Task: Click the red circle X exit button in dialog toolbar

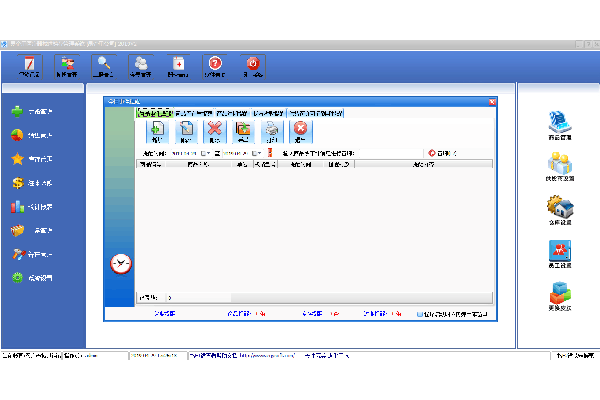Action: [301, 132]
